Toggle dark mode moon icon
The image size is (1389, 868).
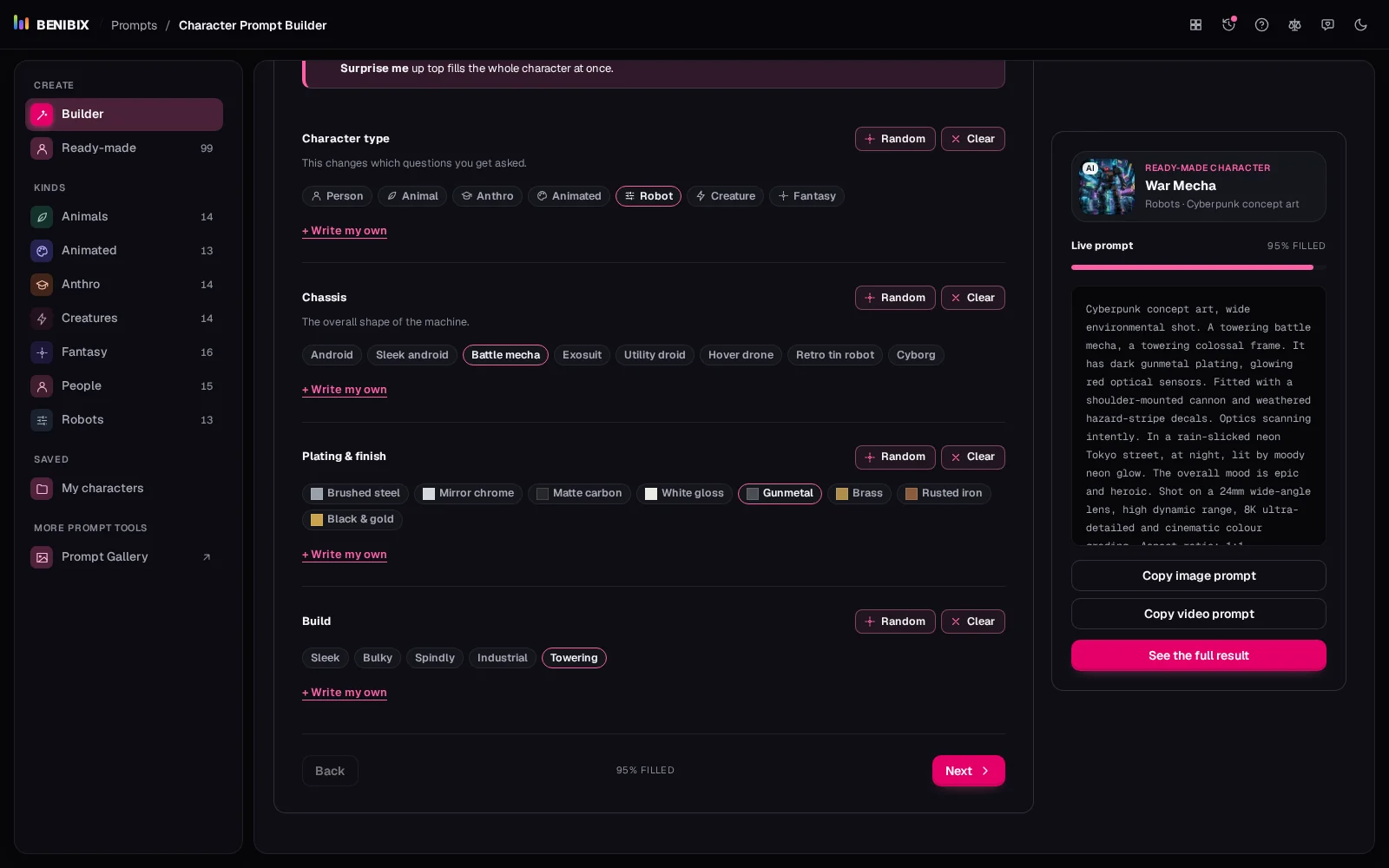[1360, 25]
